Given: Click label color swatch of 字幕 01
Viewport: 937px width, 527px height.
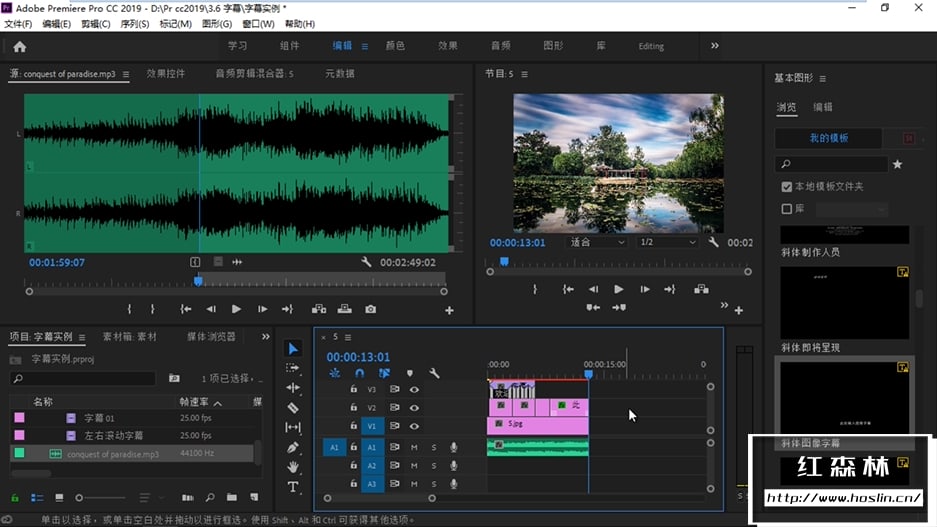Looking at the screenshot, I should pyautogui.click(x=19, y=418).
